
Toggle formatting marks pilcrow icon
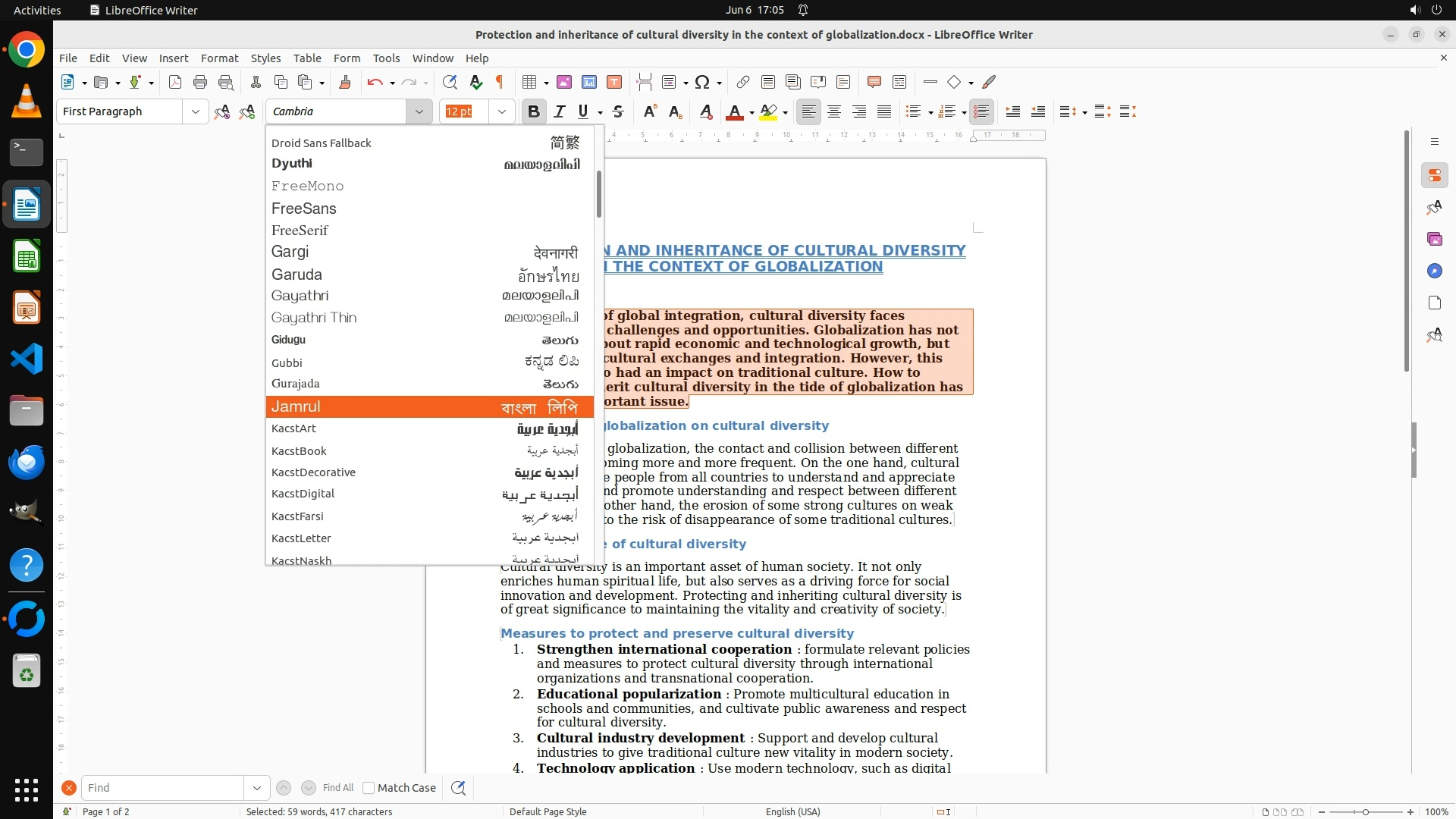coord(500,82)
